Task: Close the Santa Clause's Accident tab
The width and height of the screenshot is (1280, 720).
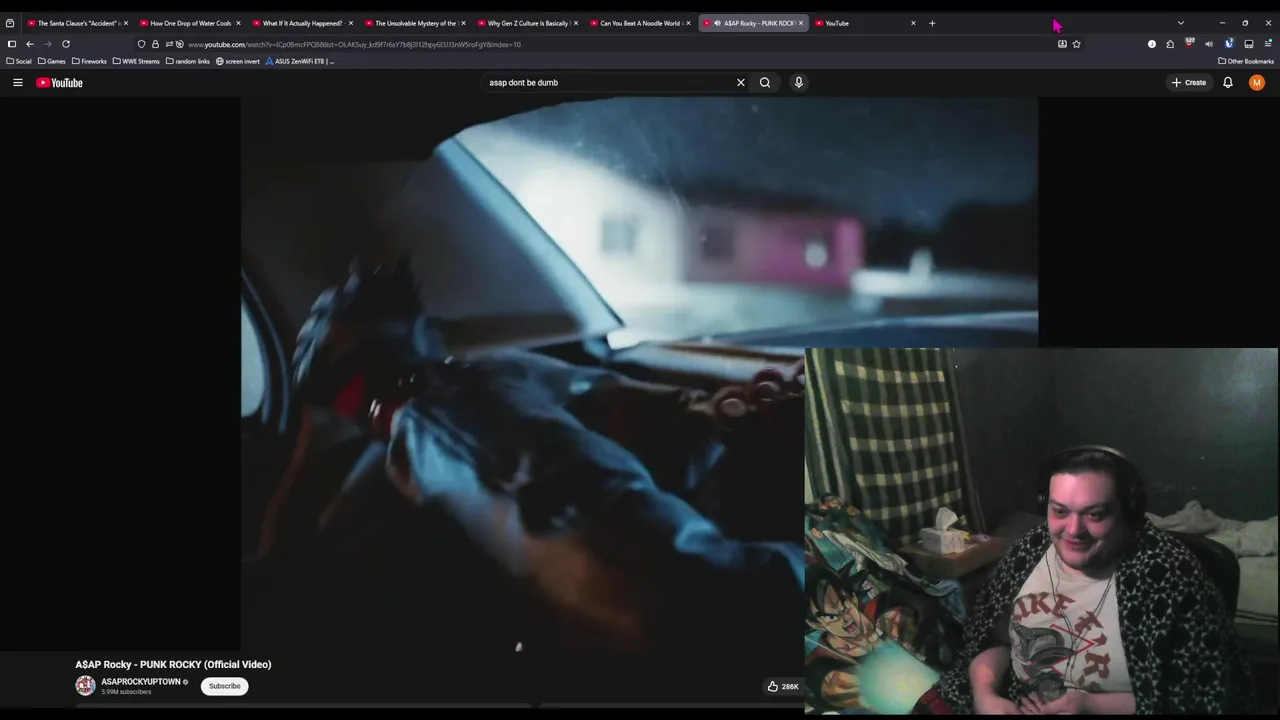Action: point(126,23)
